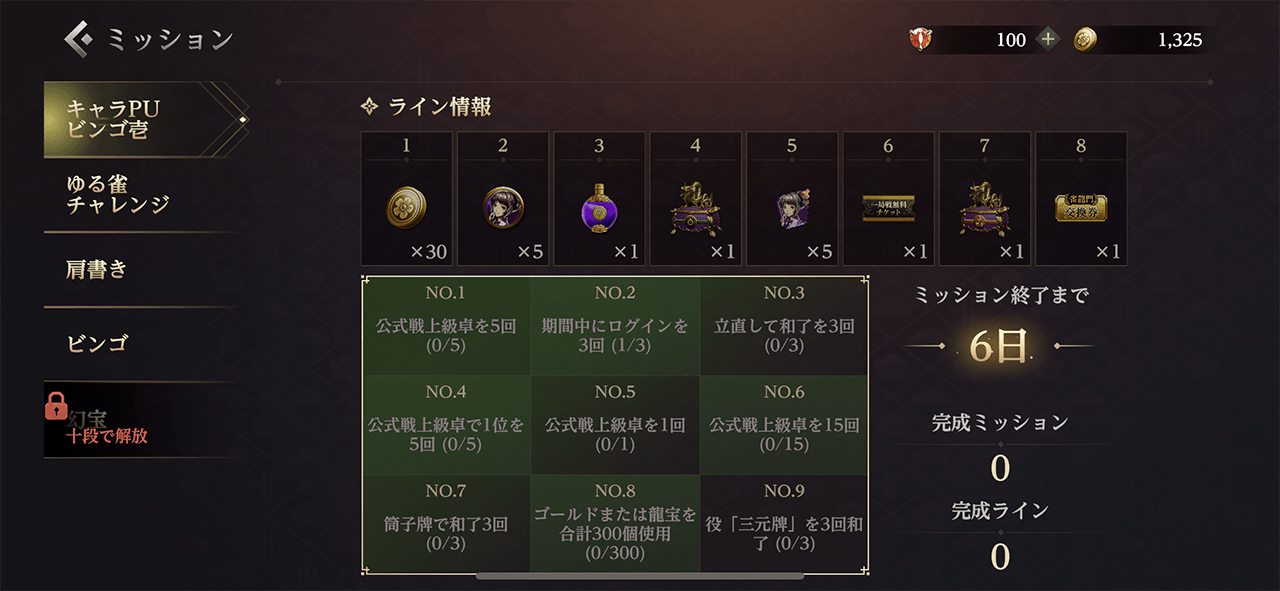This screenshot has width=1280, height=591.
Task: Select bingo cell NO.2 login mission
Action: (615, 326)
